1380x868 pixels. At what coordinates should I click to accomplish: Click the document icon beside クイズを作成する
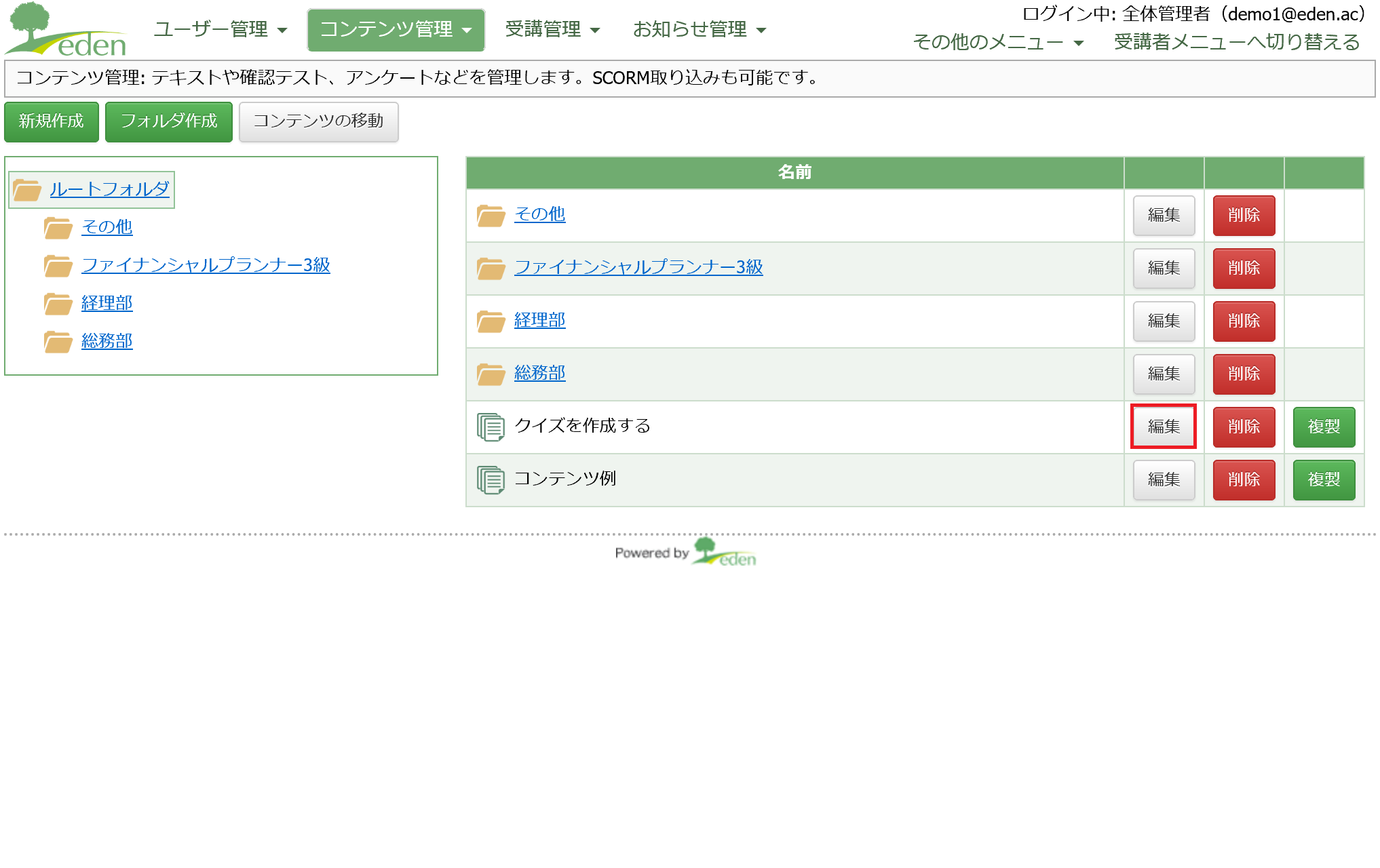click(491, 427)
